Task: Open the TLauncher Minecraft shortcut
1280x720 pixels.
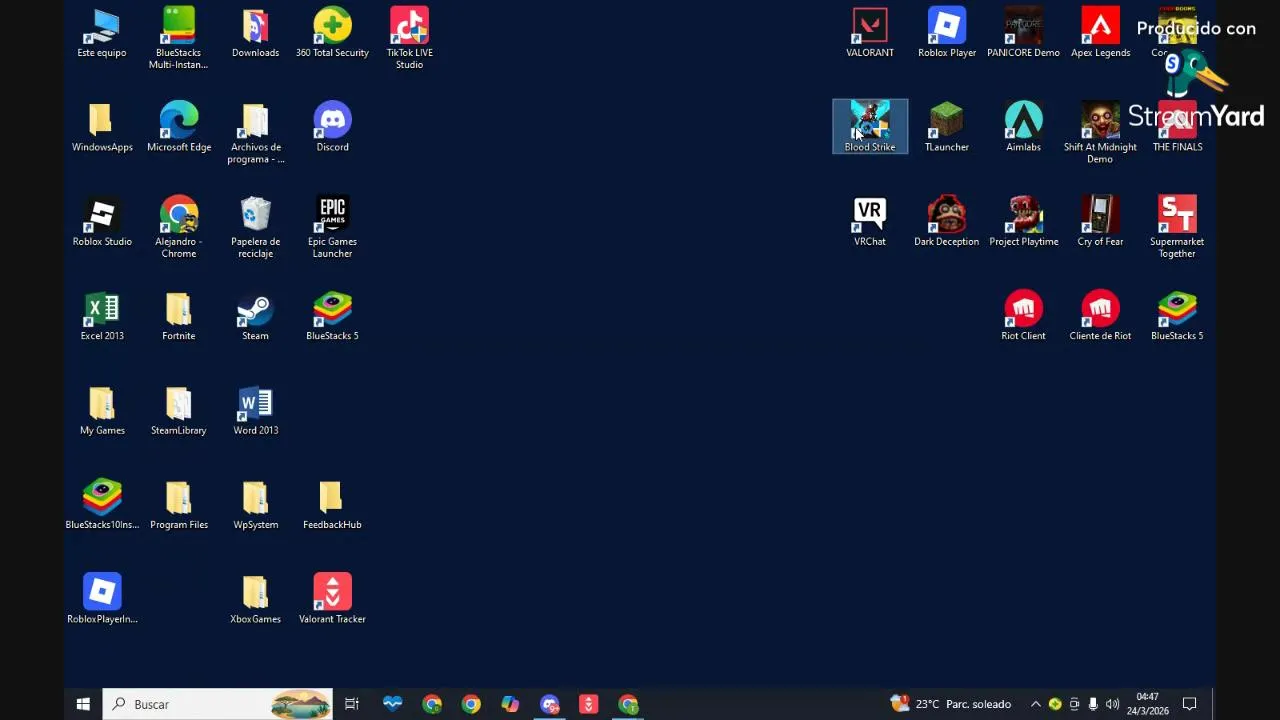Action: click(947, 127)
